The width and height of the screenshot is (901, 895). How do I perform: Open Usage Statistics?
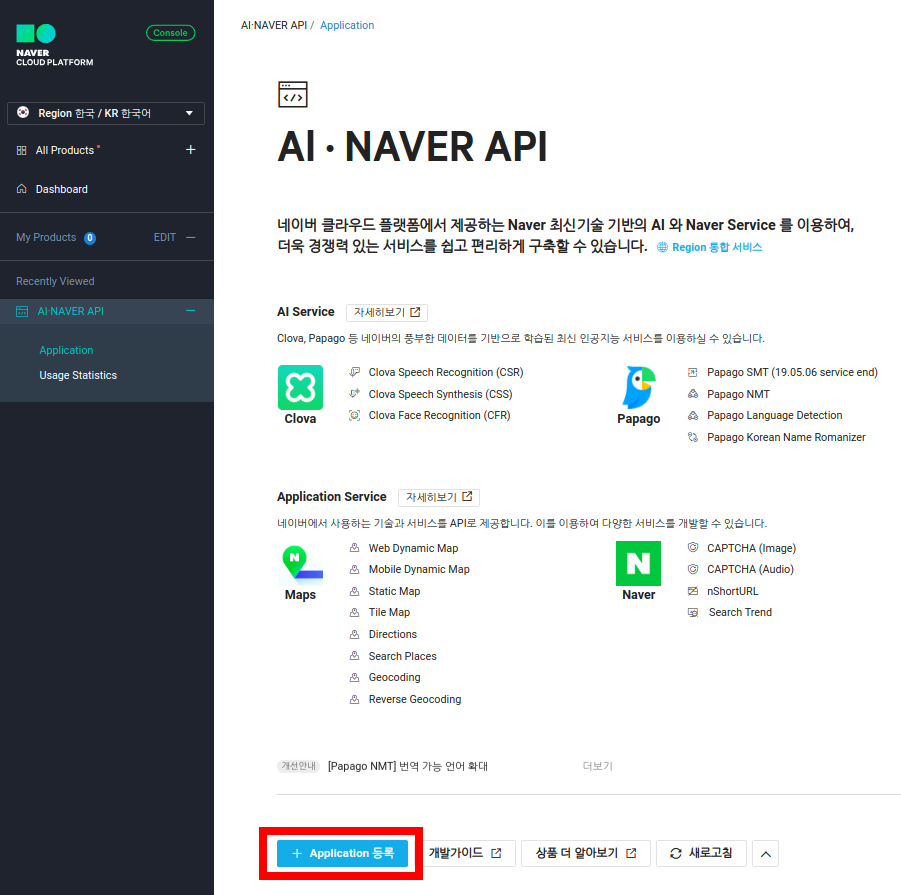[x=78, y=375]
